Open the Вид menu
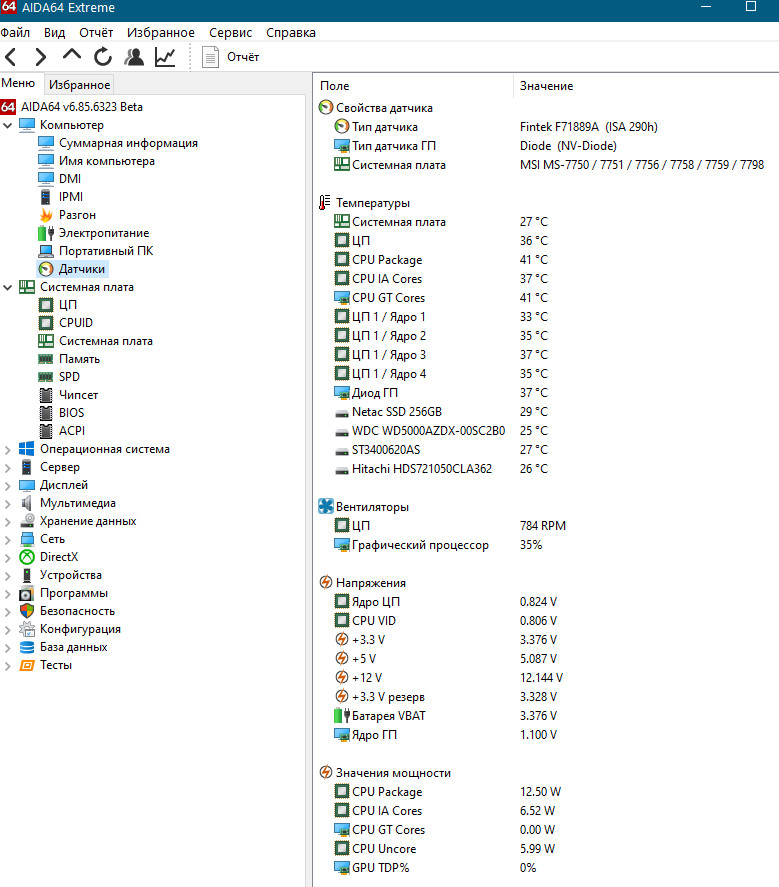 coord(54,33)
